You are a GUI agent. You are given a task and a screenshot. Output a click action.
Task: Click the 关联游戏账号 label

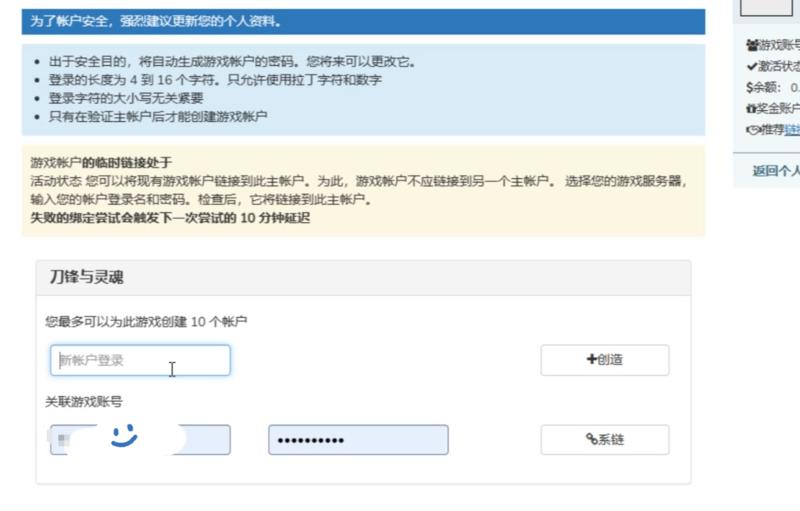tap(84, 402)
